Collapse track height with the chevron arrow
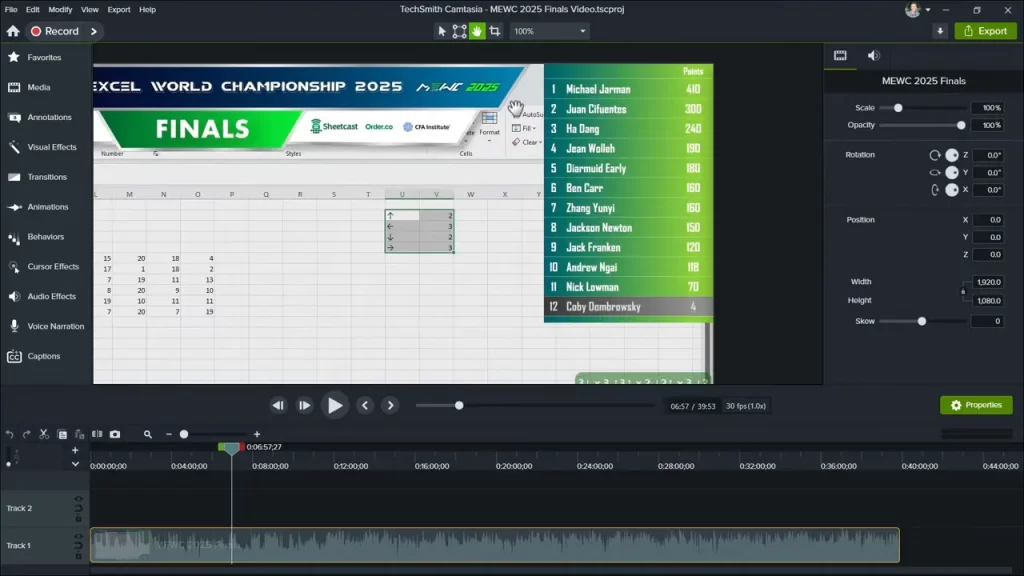Screen dimensions: 1024x576 tap(75, 464)
